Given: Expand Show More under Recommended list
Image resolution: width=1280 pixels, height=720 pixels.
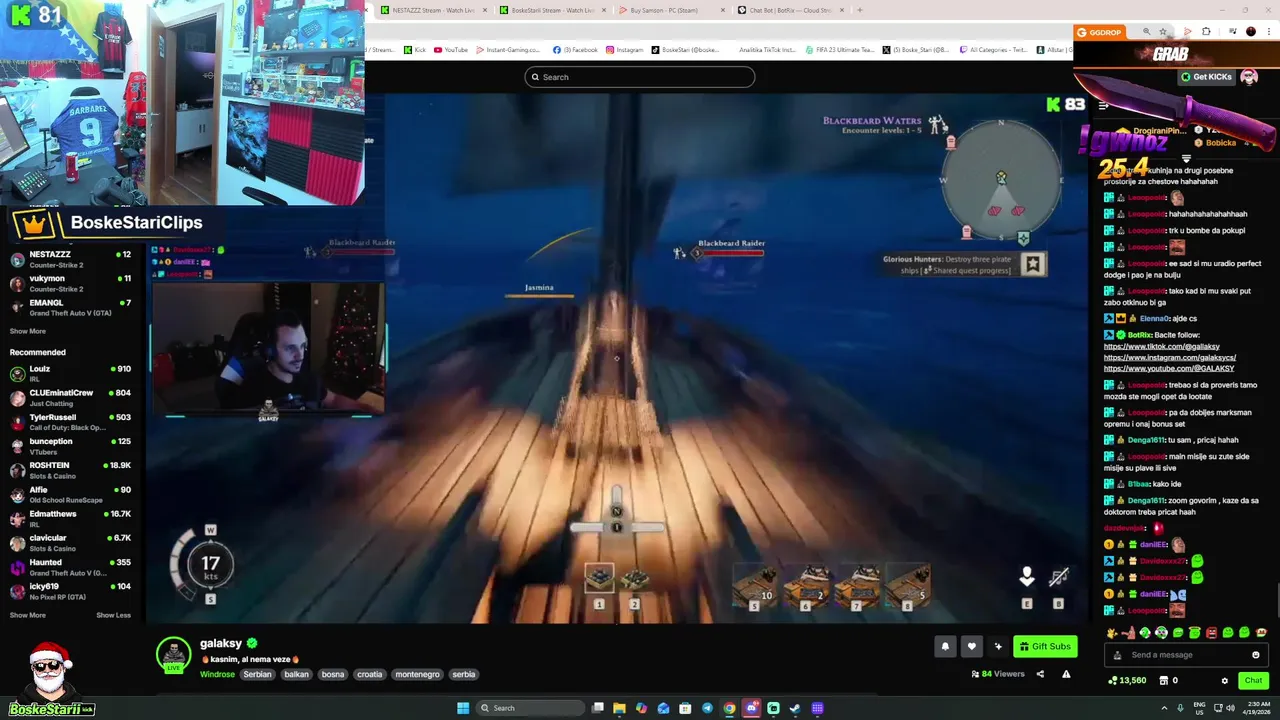Looking at the screenshot, I should [28, 615].
